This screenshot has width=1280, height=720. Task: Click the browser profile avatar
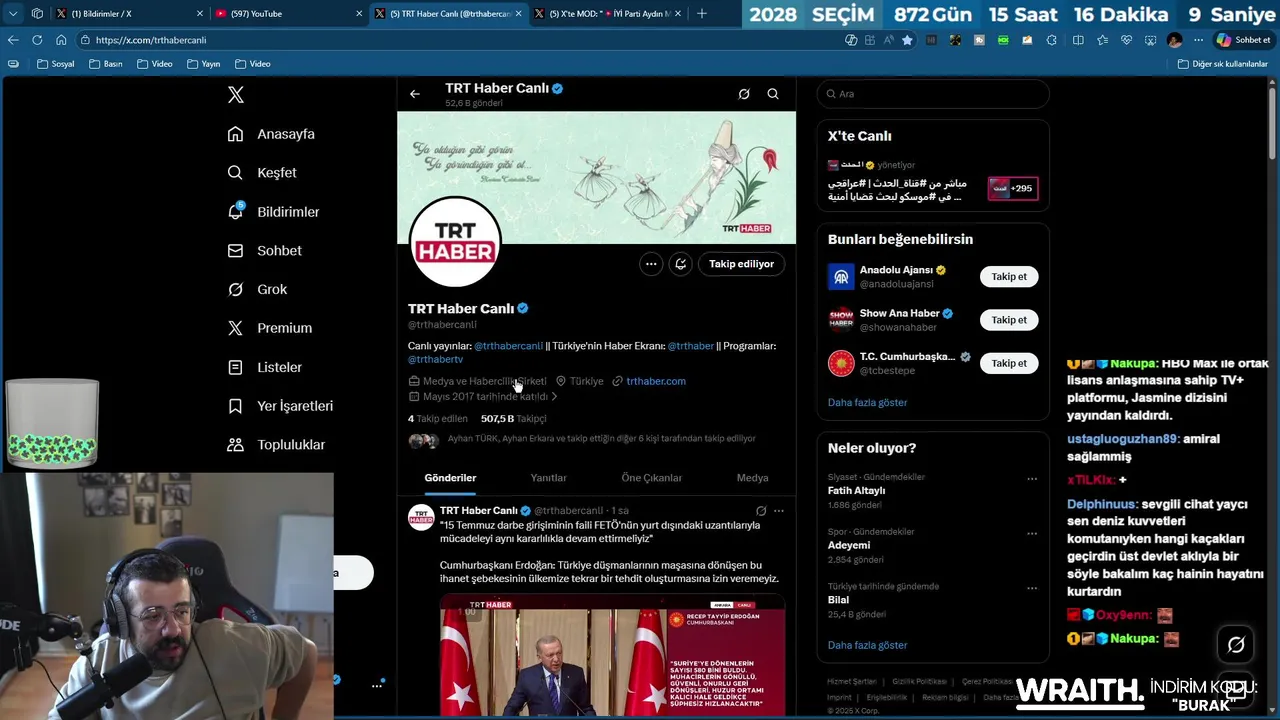[1174, 40]
